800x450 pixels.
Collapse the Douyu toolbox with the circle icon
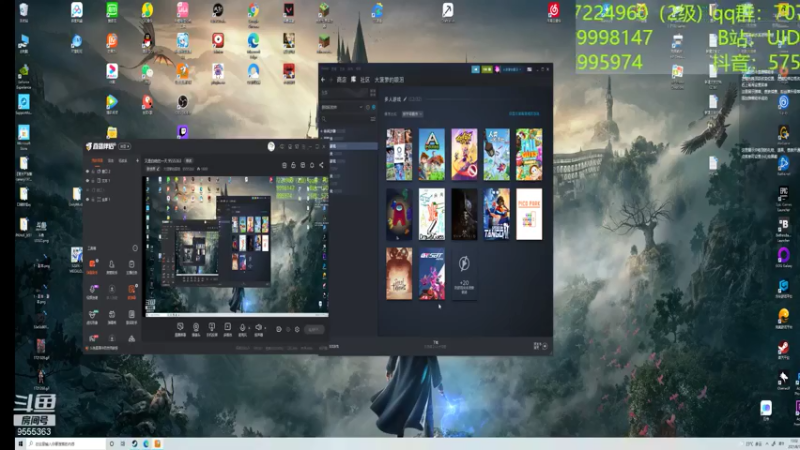point(135,248)
